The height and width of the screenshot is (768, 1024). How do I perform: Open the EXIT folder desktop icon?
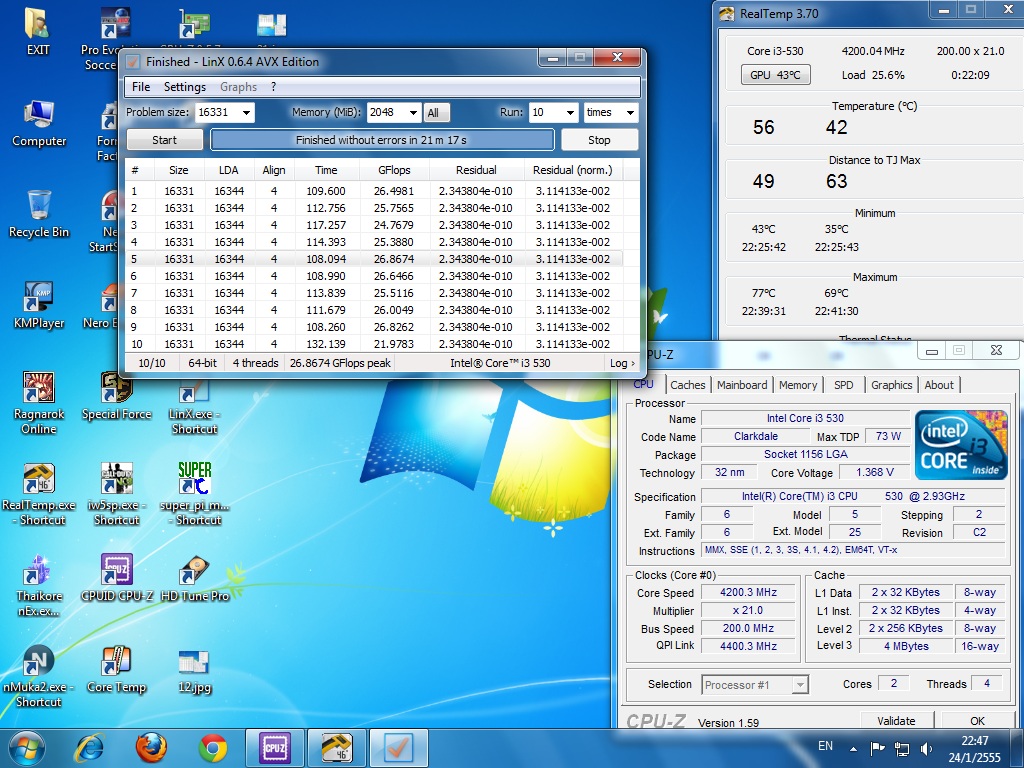pyautogui.click(x=38, y=31)
